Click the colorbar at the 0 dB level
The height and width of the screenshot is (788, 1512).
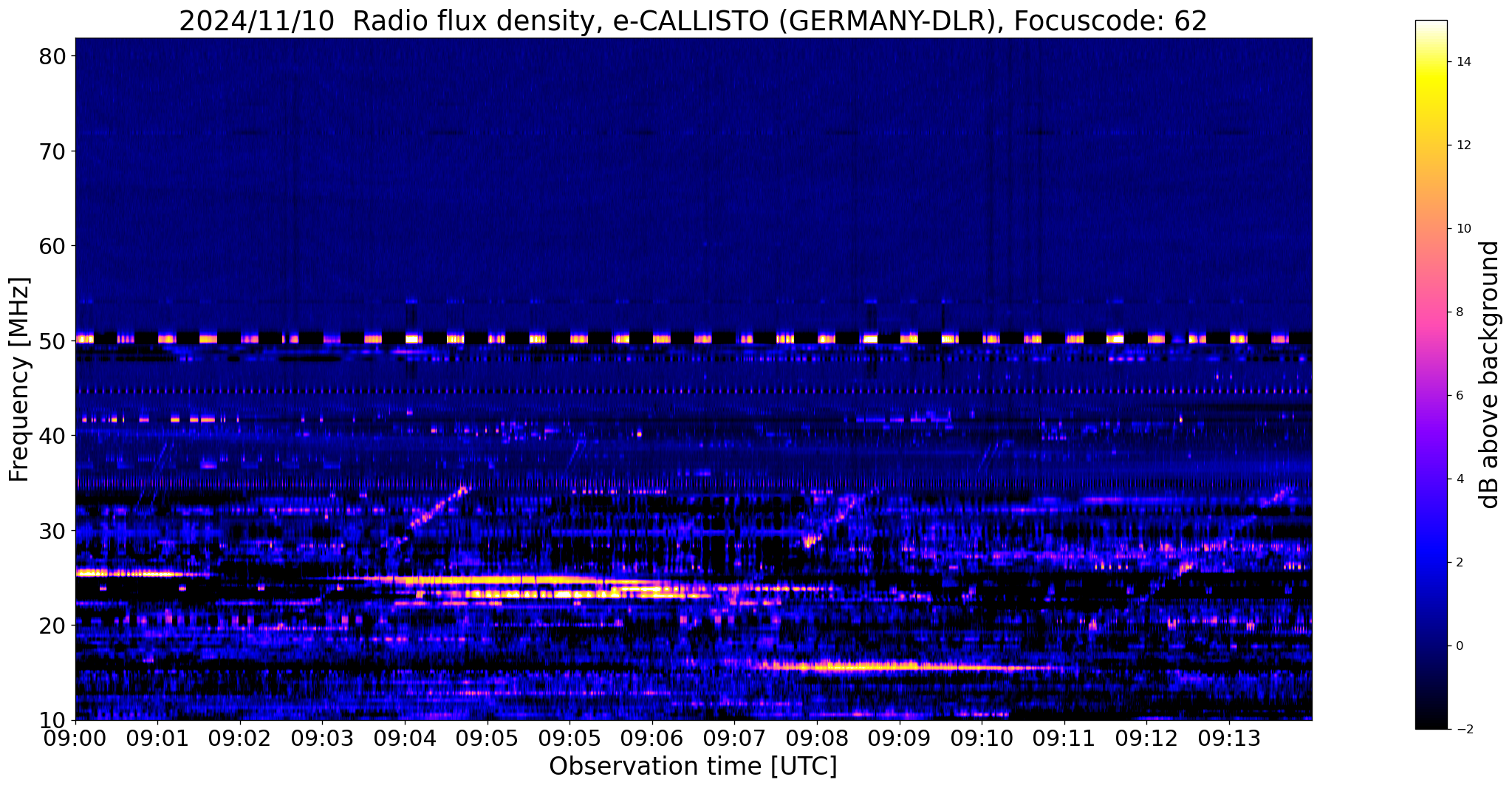point(1431,646)
